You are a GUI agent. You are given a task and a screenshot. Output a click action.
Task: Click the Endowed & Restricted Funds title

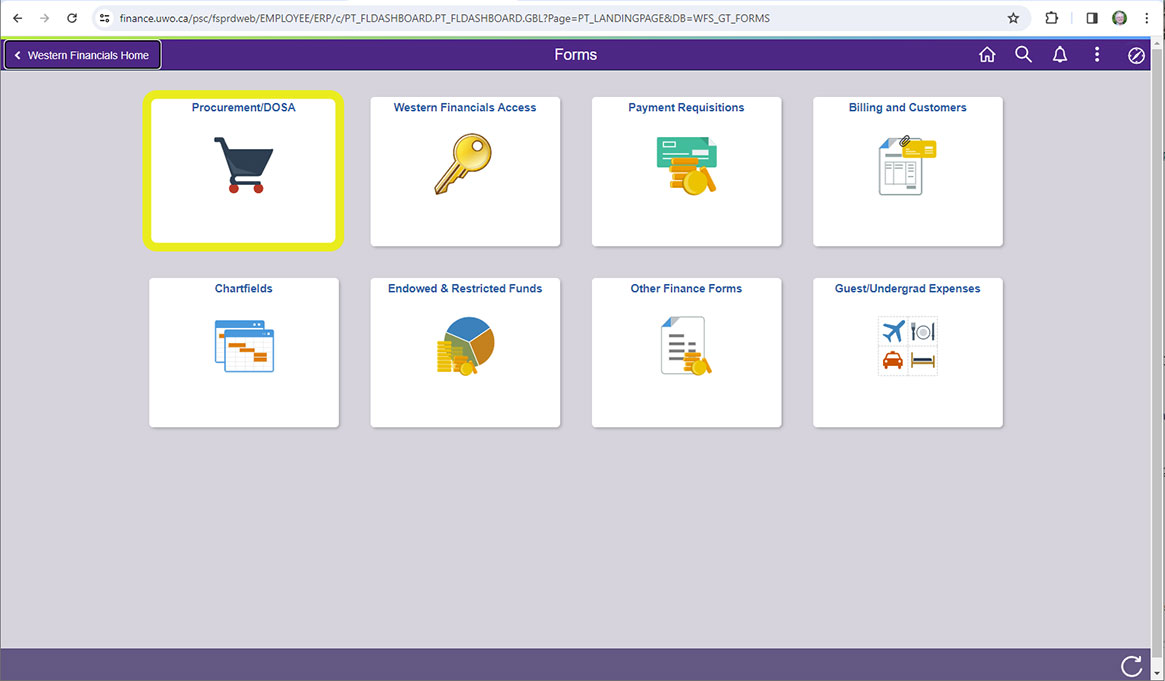click(465, 289)
